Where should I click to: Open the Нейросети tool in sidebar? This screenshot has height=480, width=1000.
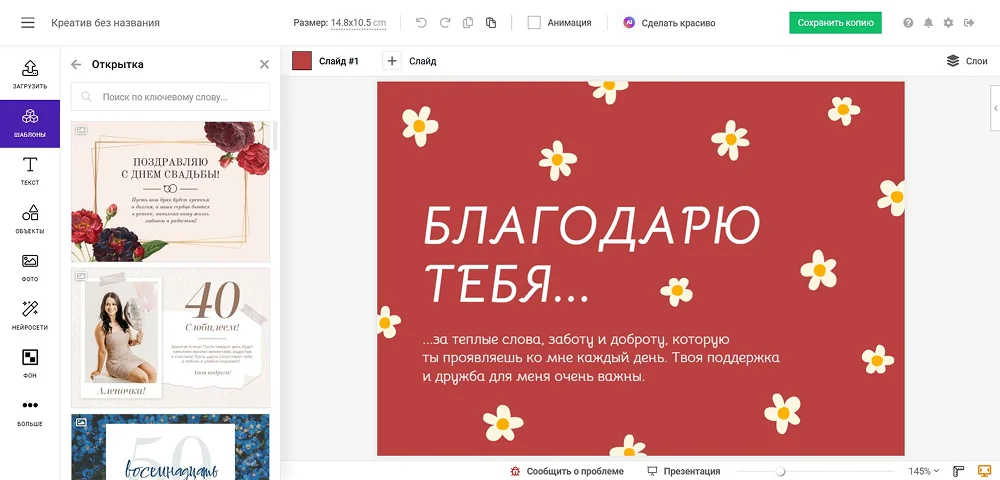pyautogui.click(x=30, y=315)
